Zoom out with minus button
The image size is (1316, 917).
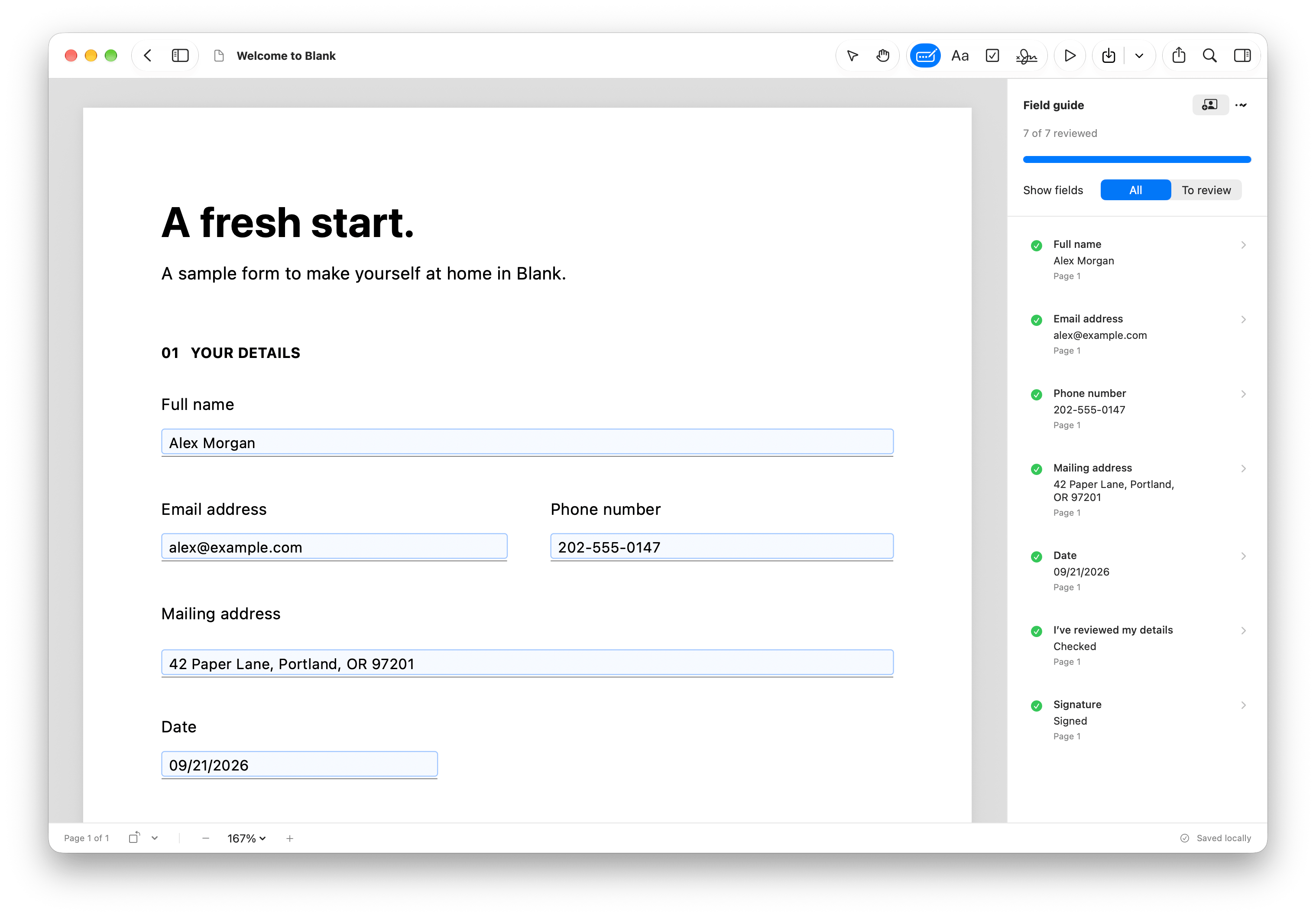tap(205, 838)
